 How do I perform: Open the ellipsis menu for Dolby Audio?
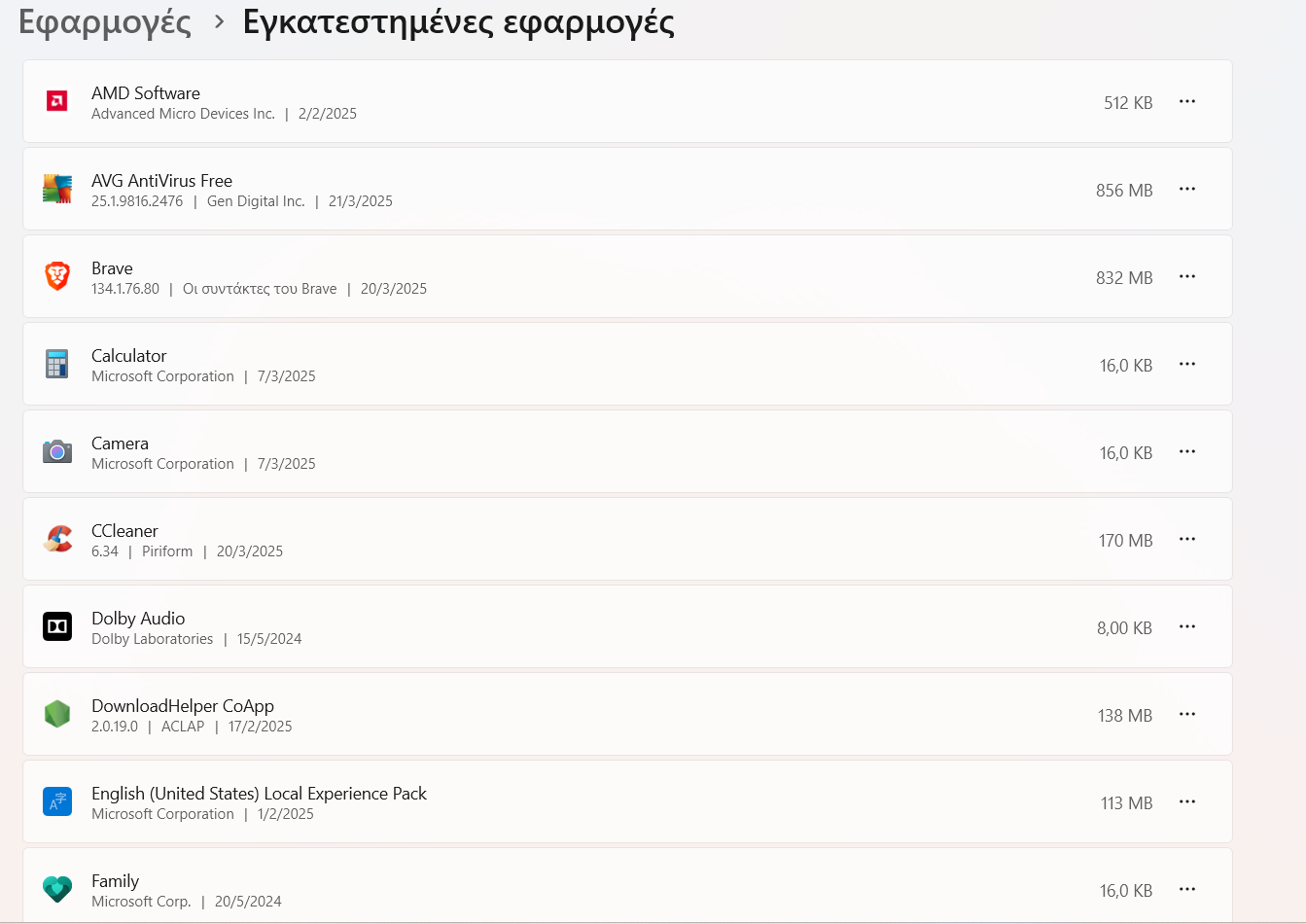point(1187,626)
